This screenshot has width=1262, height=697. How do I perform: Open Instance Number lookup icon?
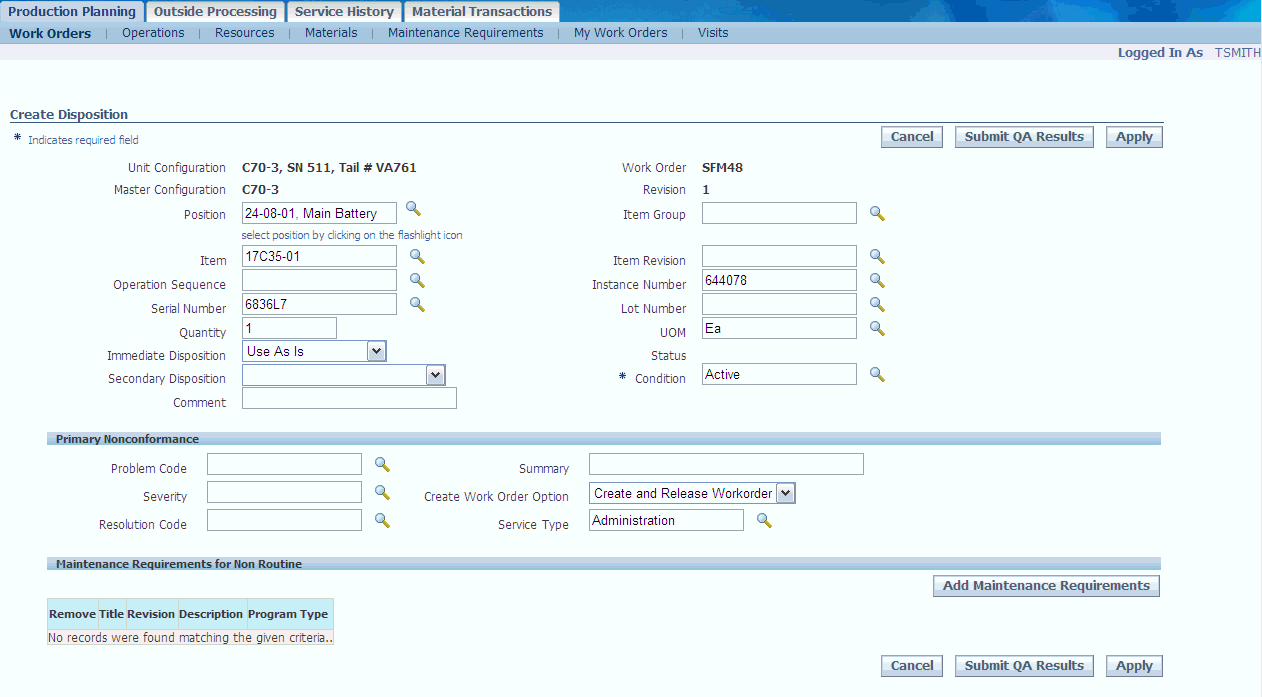pos(877,280)
